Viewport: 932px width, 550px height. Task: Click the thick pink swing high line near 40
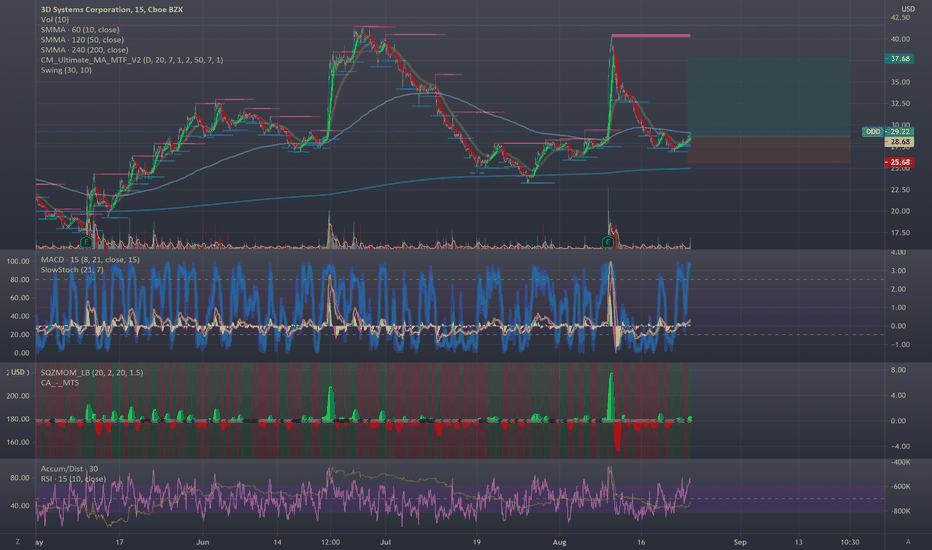pos(651,36)
